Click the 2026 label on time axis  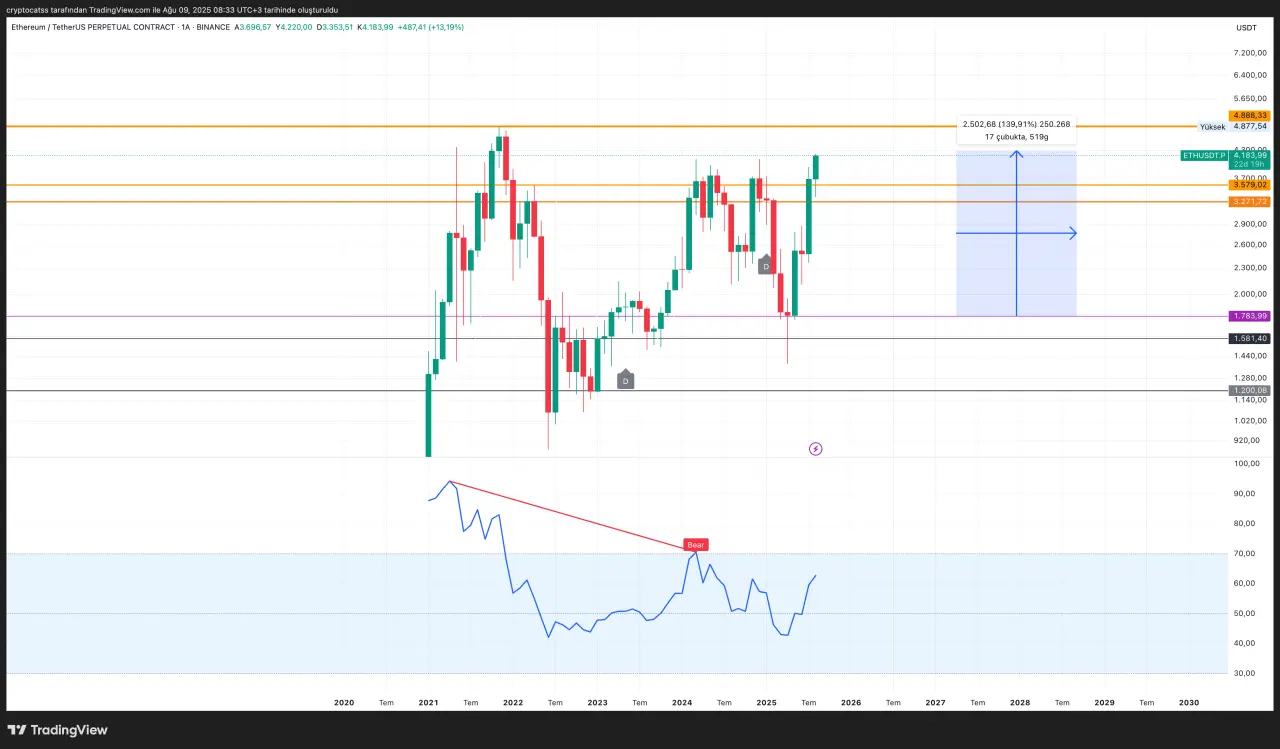tap(850, 703)
